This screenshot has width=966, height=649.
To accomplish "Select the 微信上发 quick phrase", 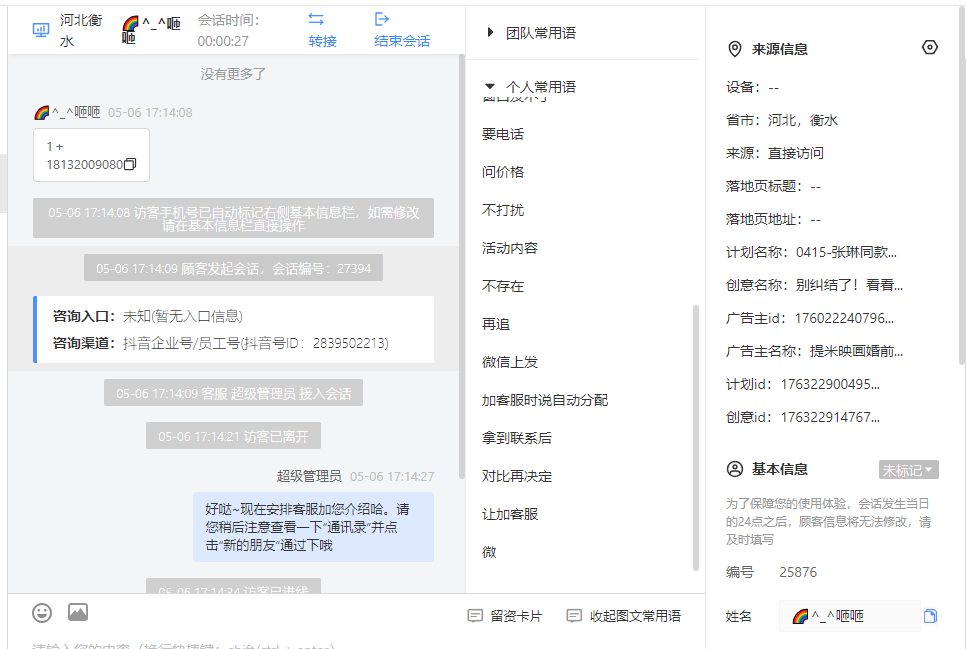I will pos(510,362).
